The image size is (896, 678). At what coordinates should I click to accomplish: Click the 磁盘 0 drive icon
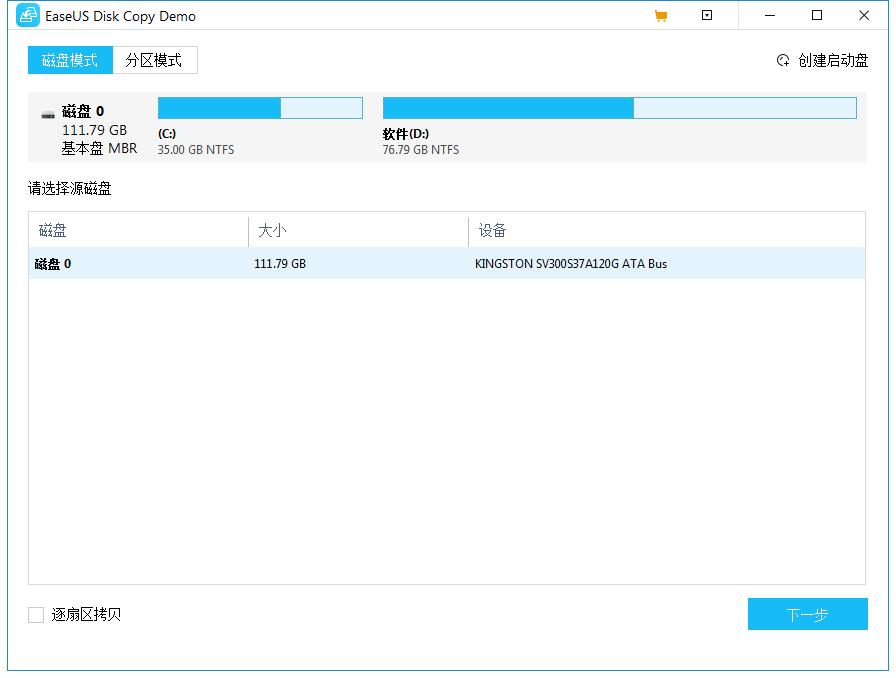coord(48,114)
